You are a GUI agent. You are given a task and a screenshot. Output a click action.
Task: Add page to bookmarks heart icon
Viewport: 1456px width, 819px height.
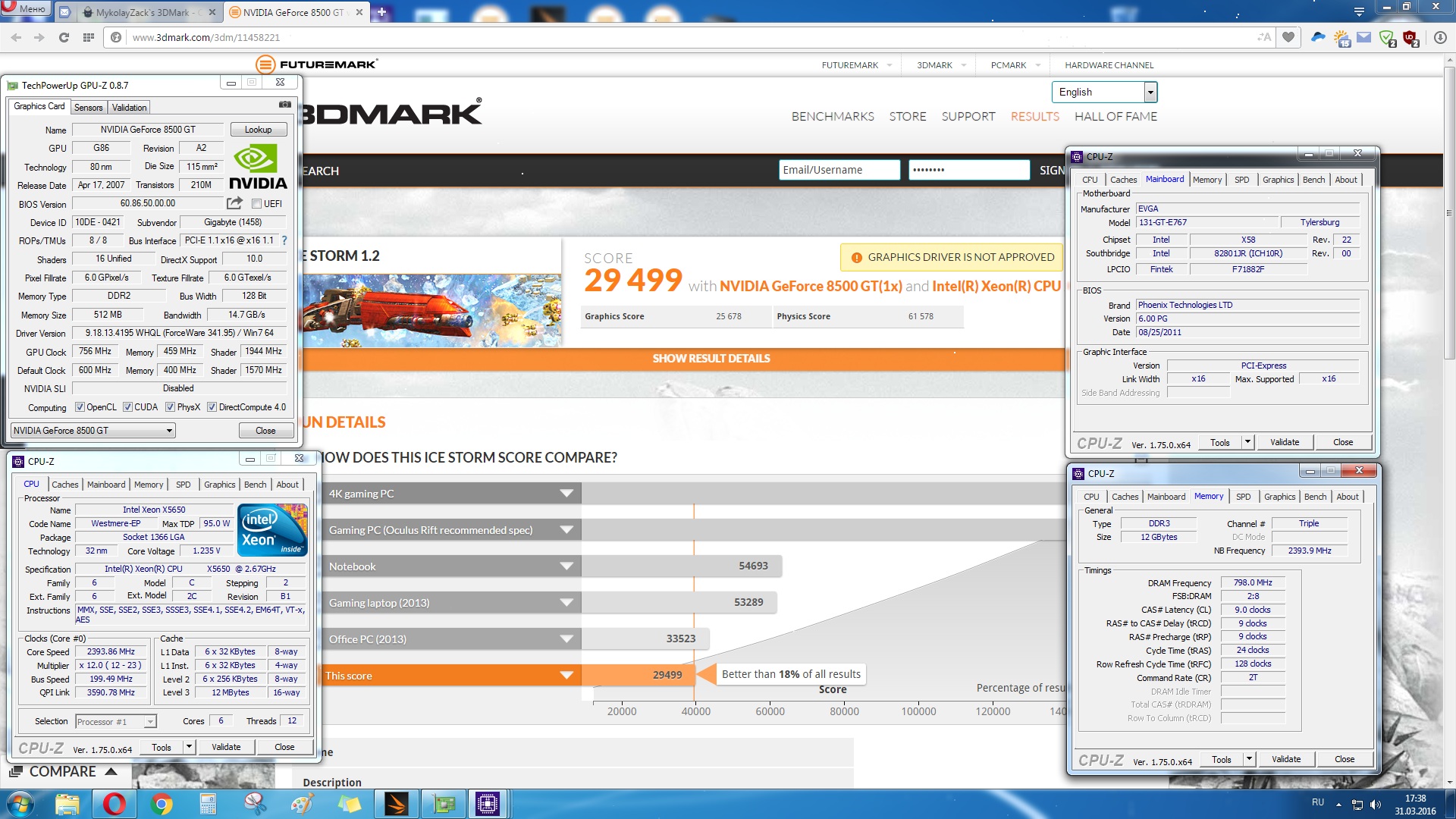pos(1288,37)
